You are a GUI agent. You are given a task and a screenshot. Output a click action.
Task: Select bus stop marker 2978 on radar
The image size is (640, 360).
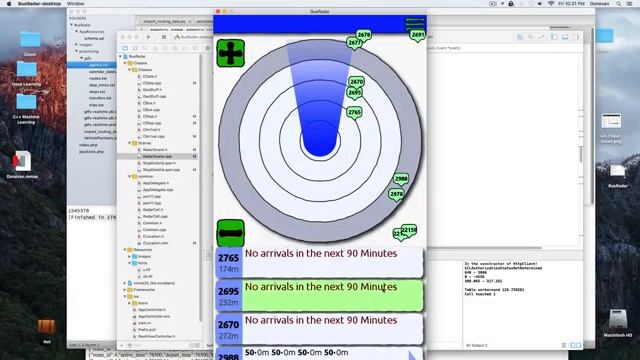396,195
